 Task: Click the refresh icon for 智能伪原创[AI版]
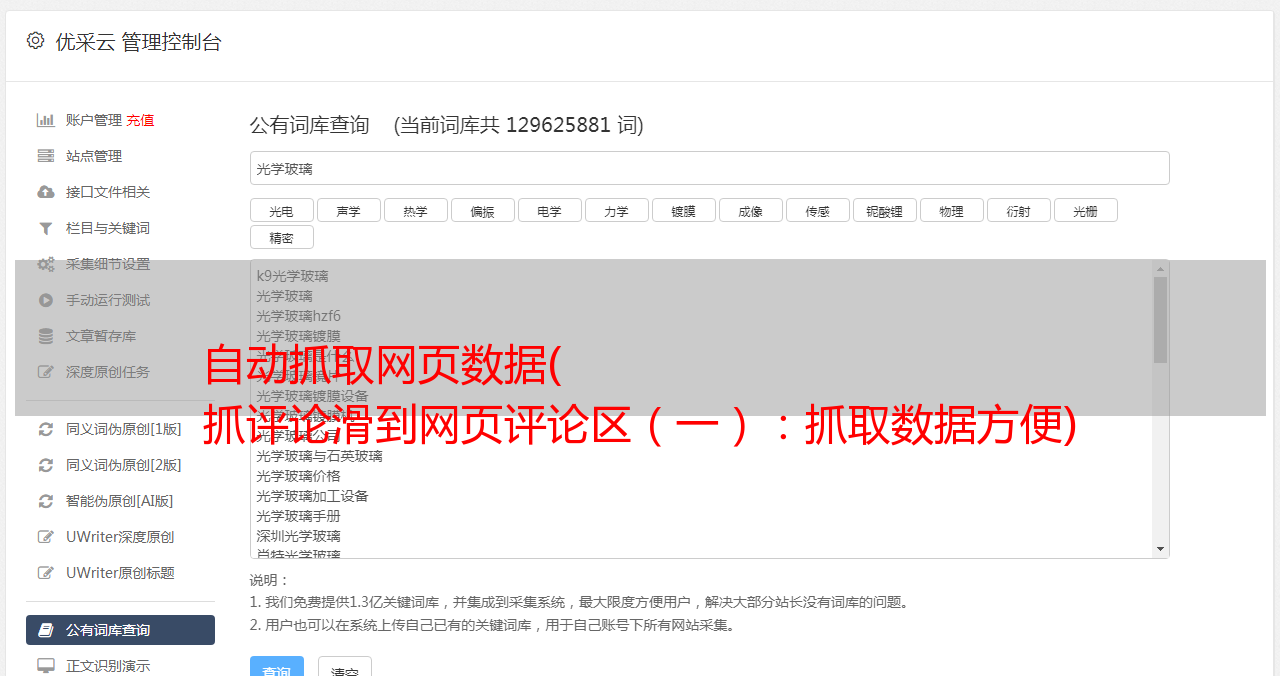tap(46, 501)
